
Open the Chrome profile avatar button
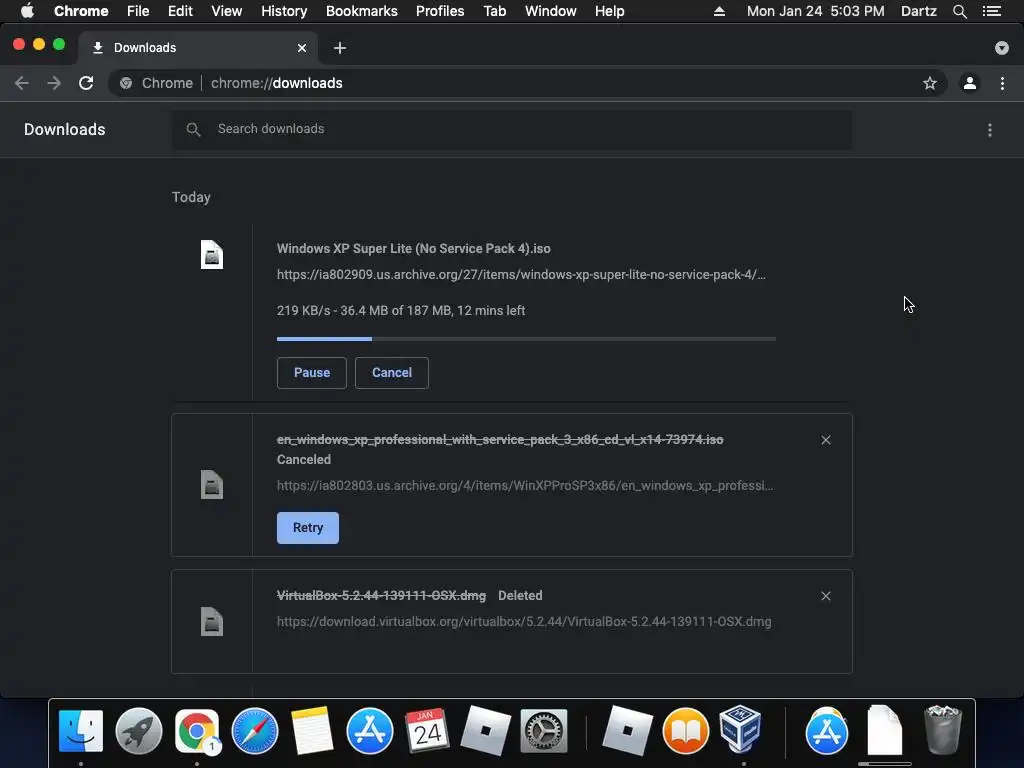[970, 83]
